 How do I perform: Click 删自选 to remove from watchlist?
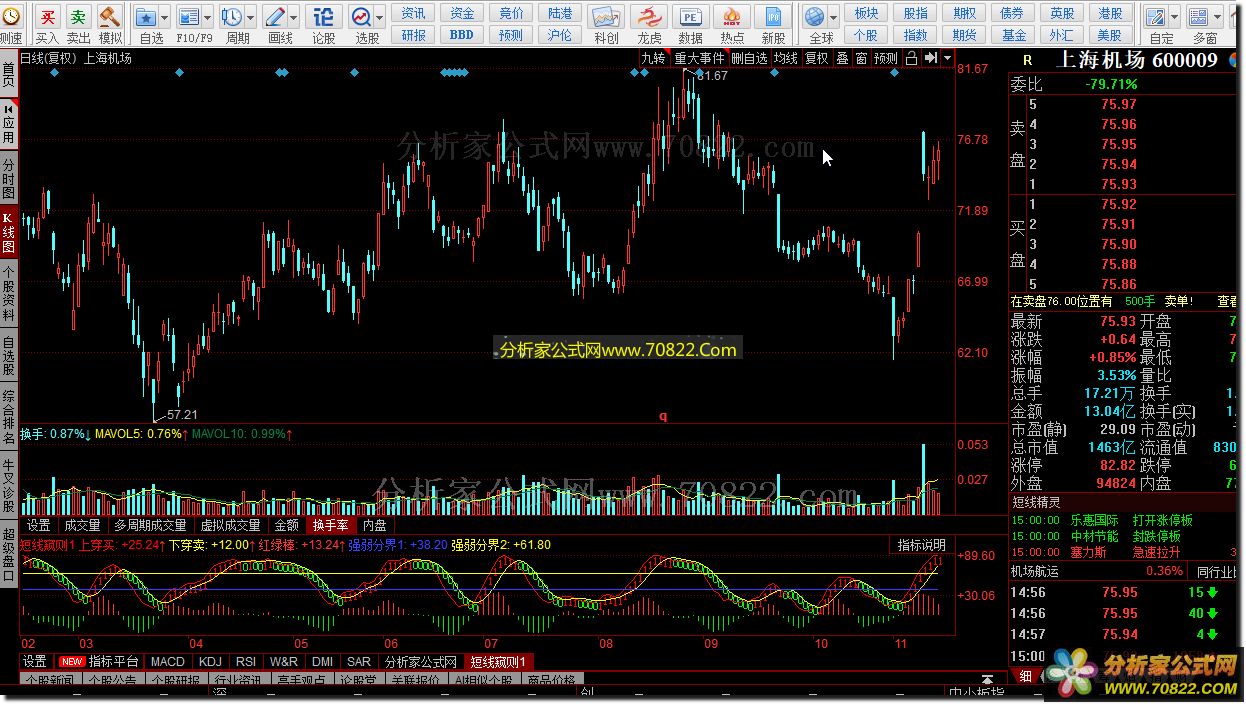click(x=750, y=58)
